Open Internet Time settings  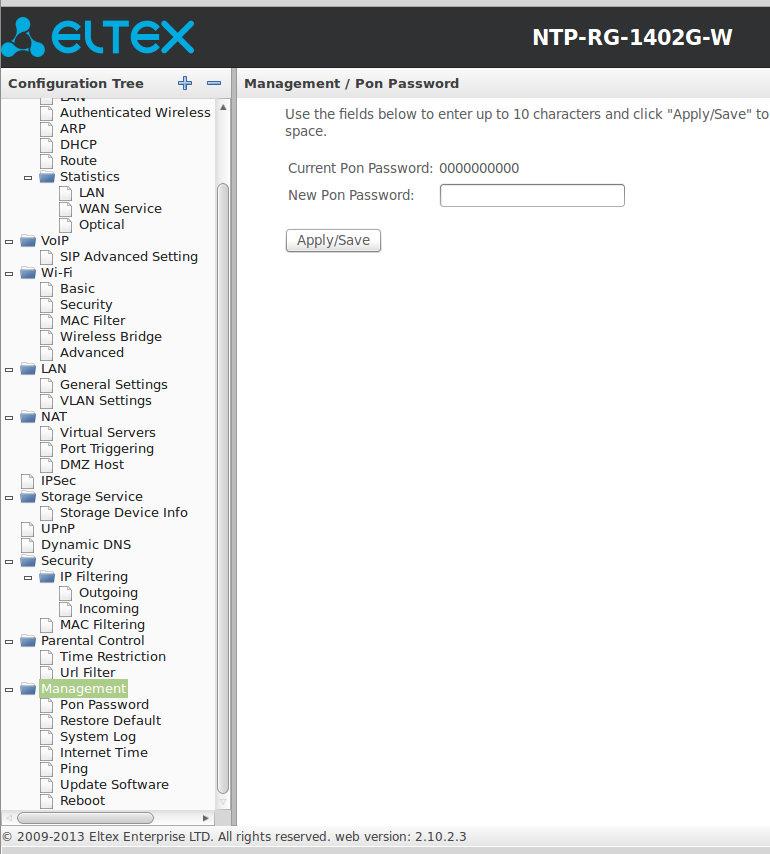coord(103,753)
